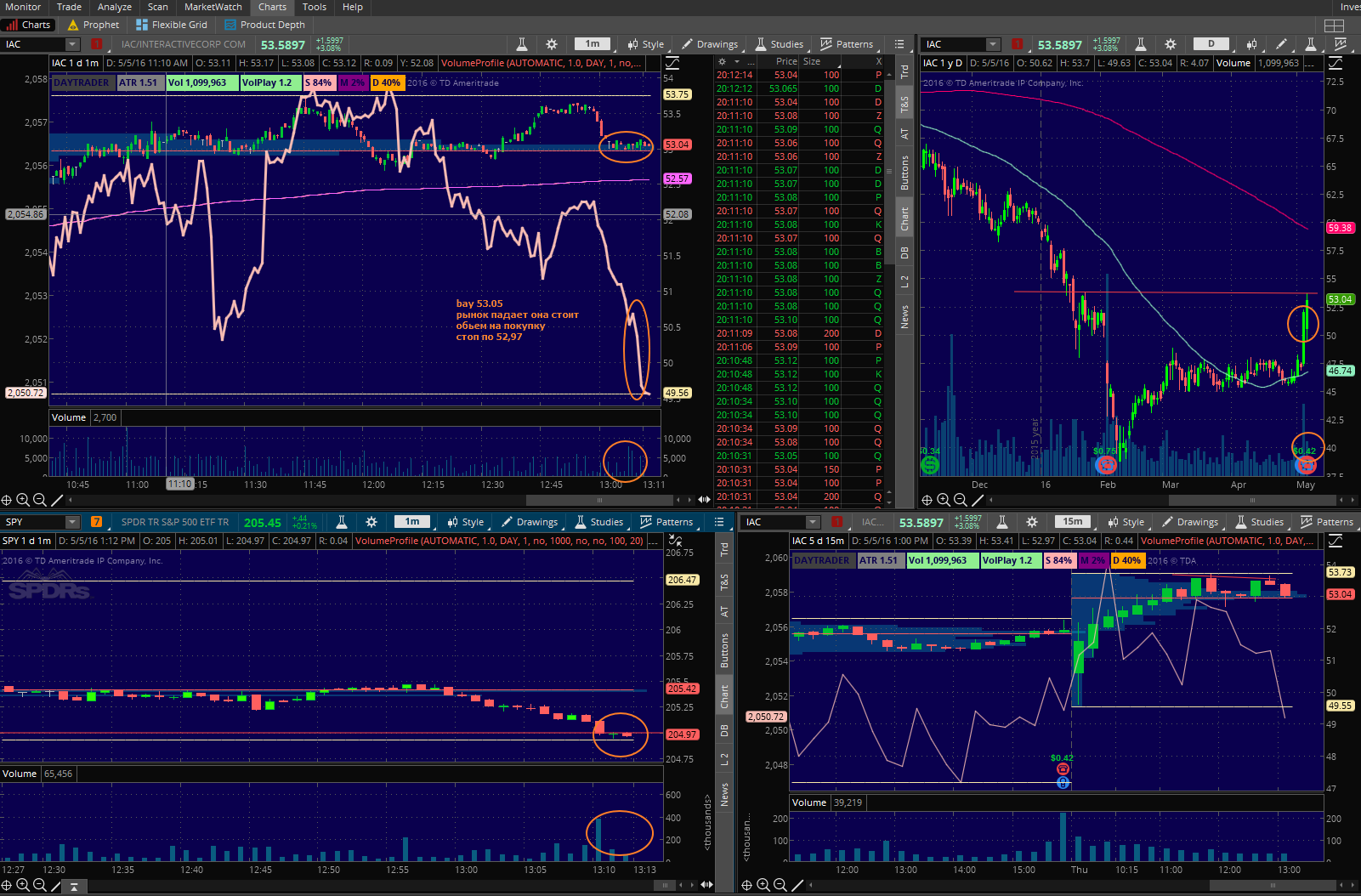Open Patterns menu in top-left chart

click(847, 44)
